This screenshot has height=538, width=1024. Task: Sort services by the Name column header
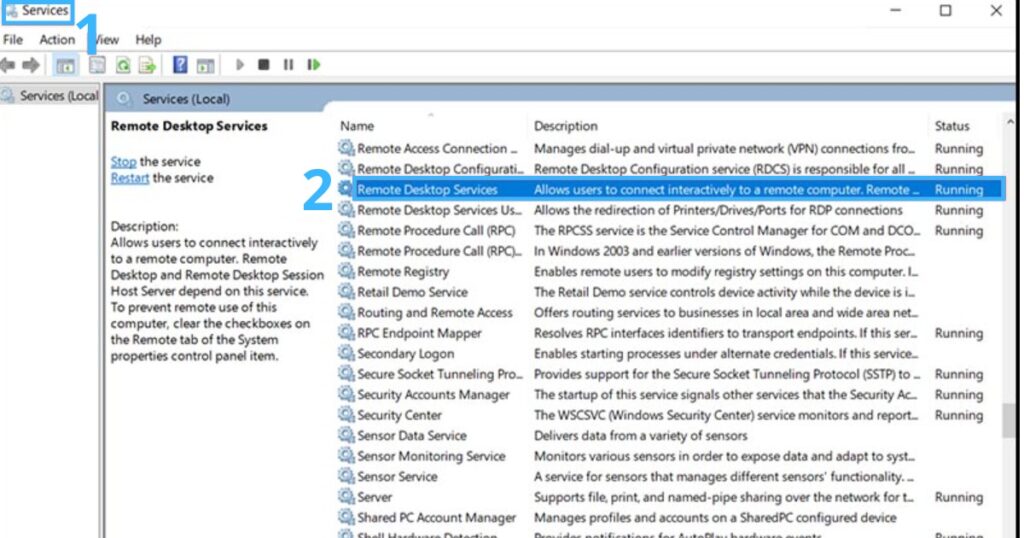357,126
